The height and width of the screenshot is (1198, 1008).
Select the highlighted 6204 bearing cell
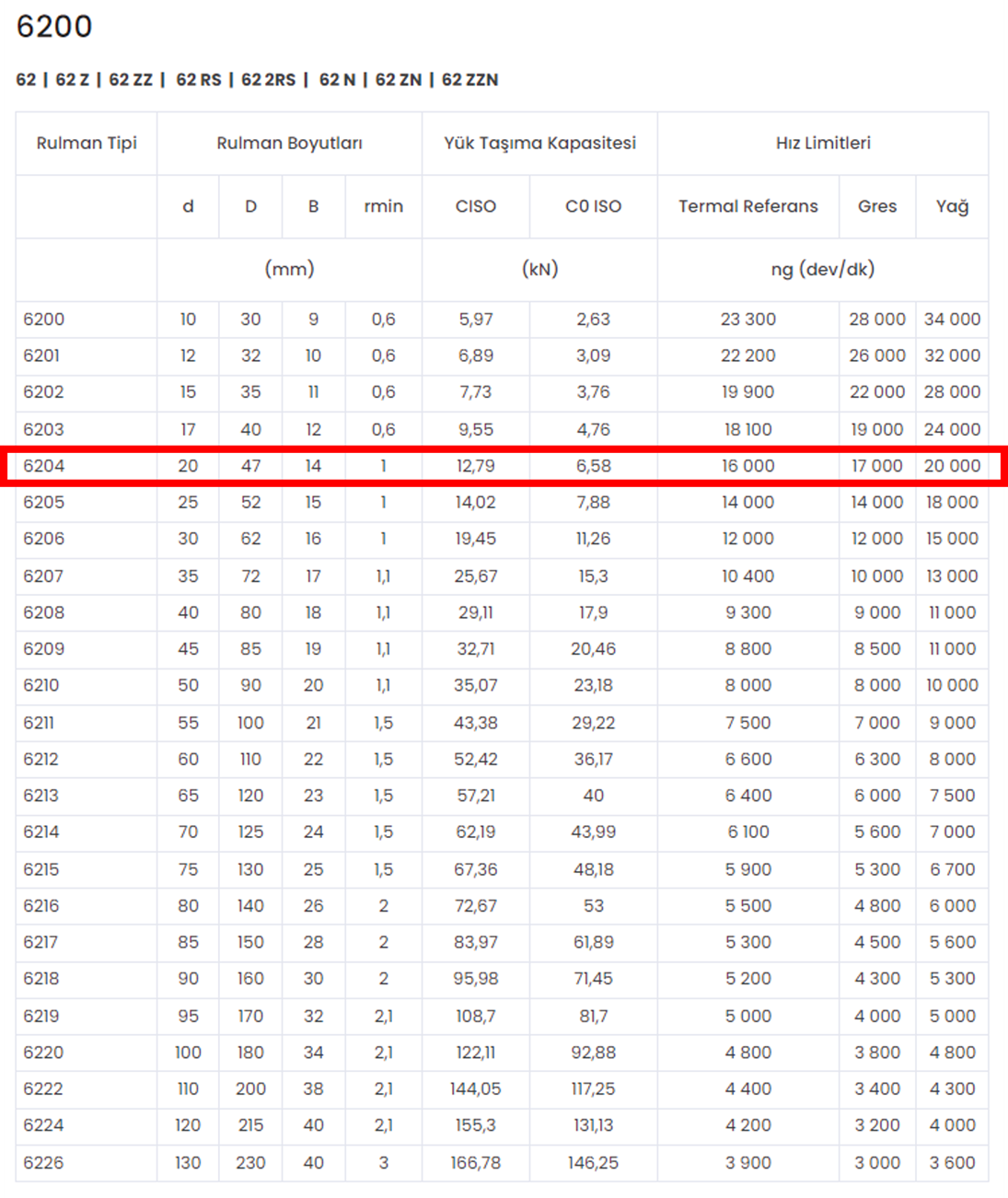point(44,466)
